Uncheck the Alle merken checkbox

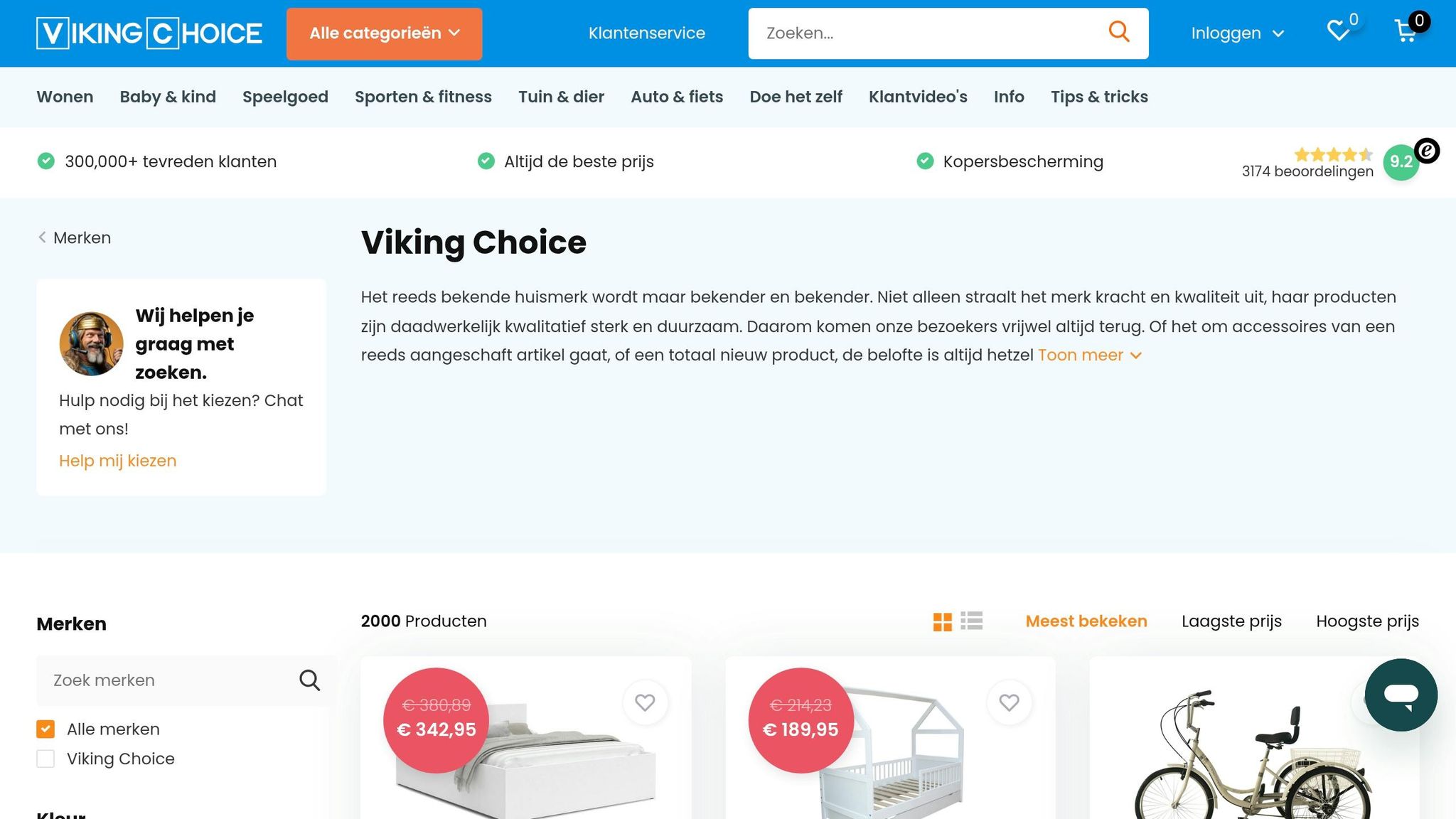click(45, 729)
